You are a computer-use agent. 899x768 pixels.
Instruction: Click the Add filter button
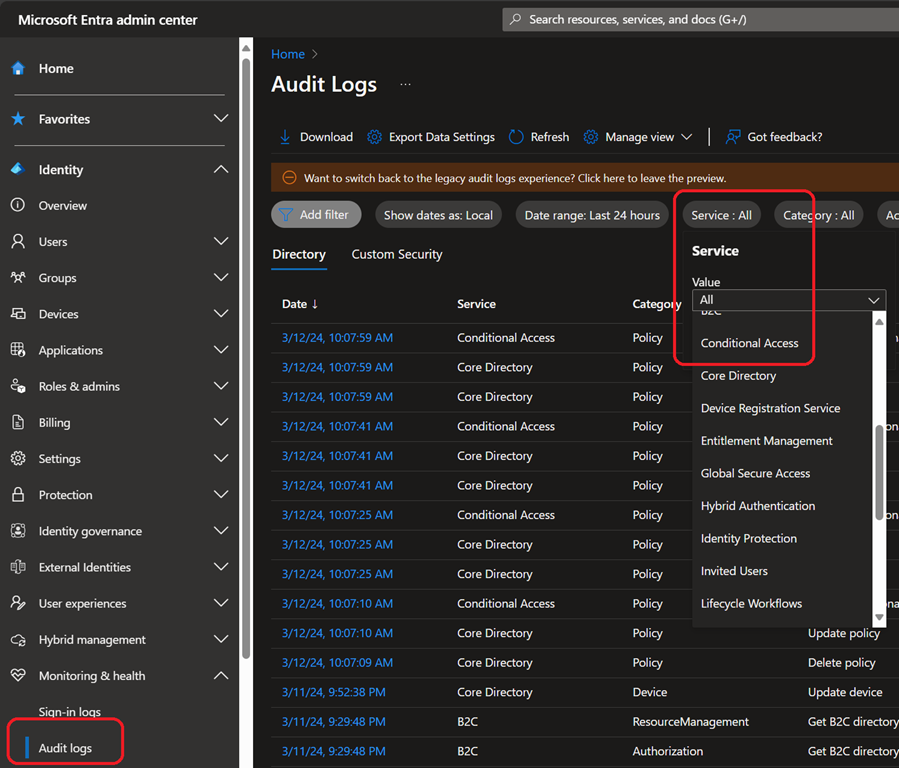[315, 215]
